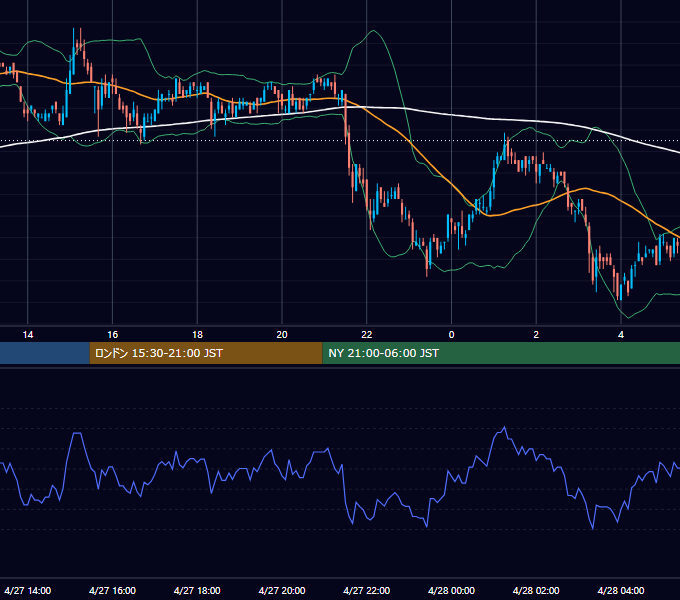
Task: Click the 4 hour label on price chart axis
Action: [x=621, y=335]
